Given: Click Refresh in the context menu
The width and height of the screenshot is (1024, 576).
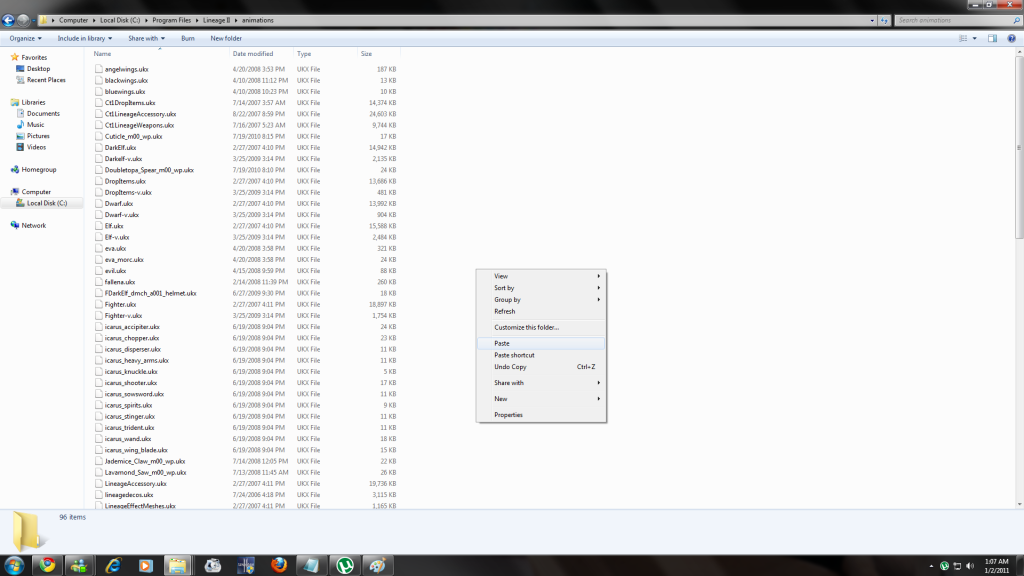Looking at the screenshot, I should [x=505, y=311].
